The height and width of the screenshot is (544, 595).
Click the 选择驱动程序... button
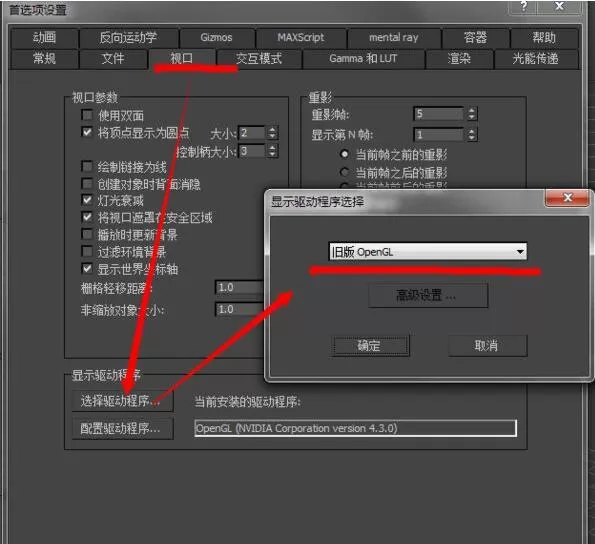click(123, 401)
